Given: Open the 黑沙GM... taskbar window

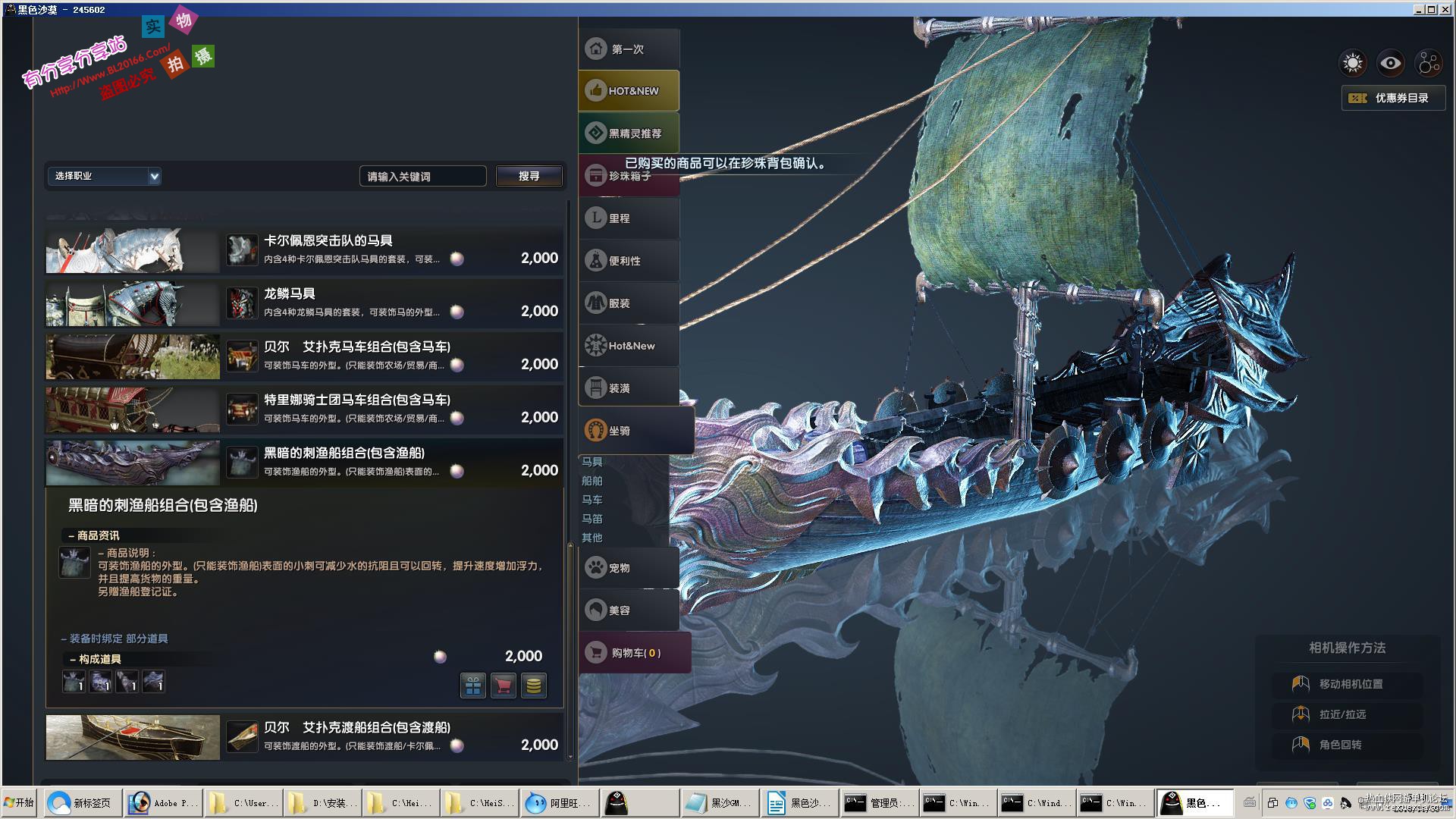Looking at the screenshot, I should pos(720,802).
